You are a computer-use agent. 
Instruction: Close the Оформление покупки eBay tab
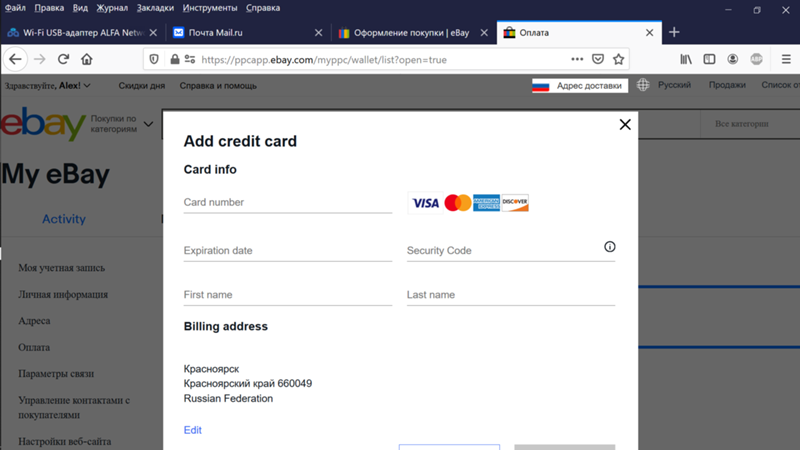[484, 33]
